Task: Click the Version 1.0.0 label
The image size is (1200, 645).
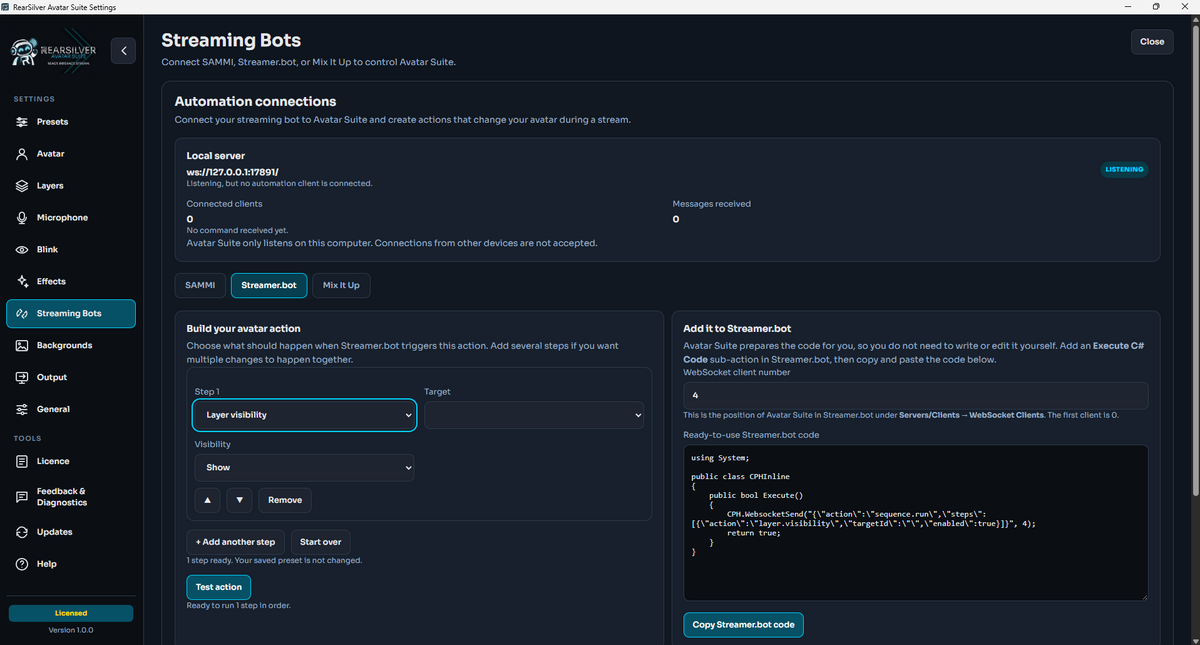Action: [71, 630]
